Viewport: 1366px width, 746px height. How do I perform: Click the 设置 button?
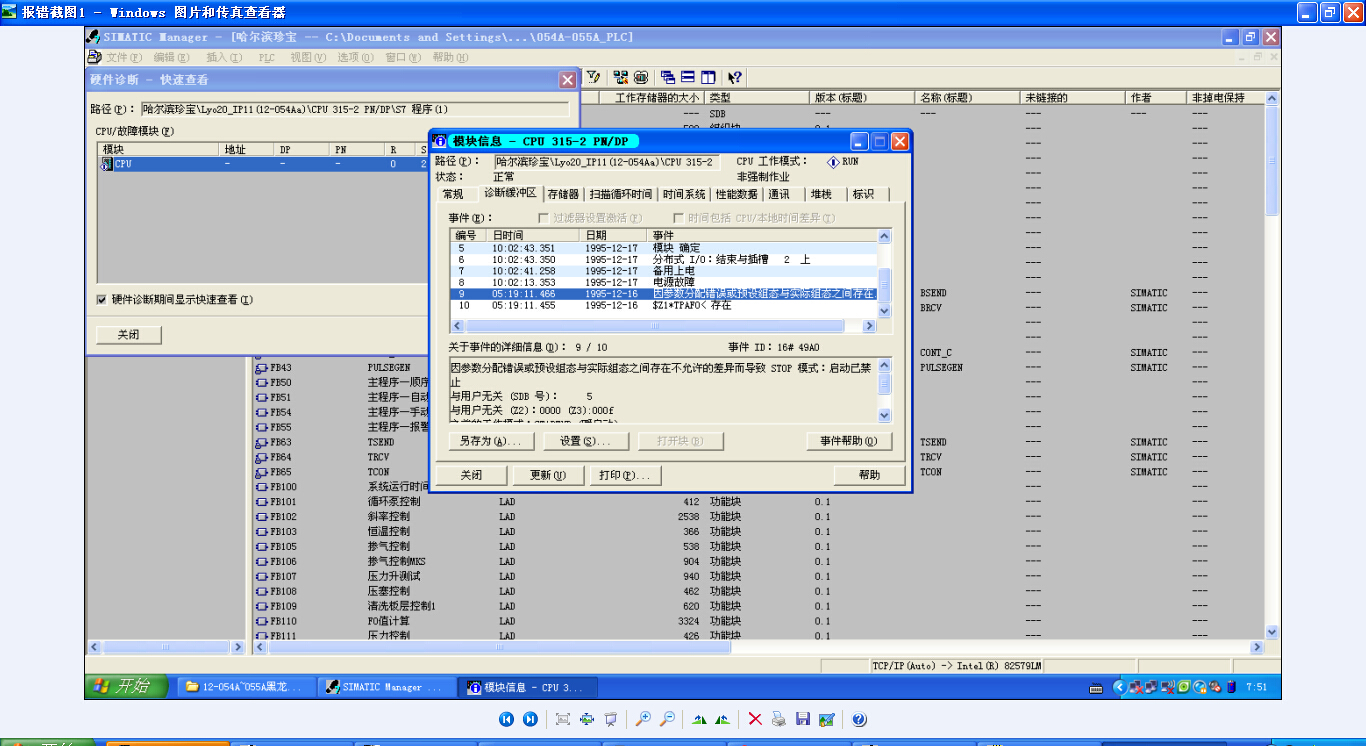[584, 441]
